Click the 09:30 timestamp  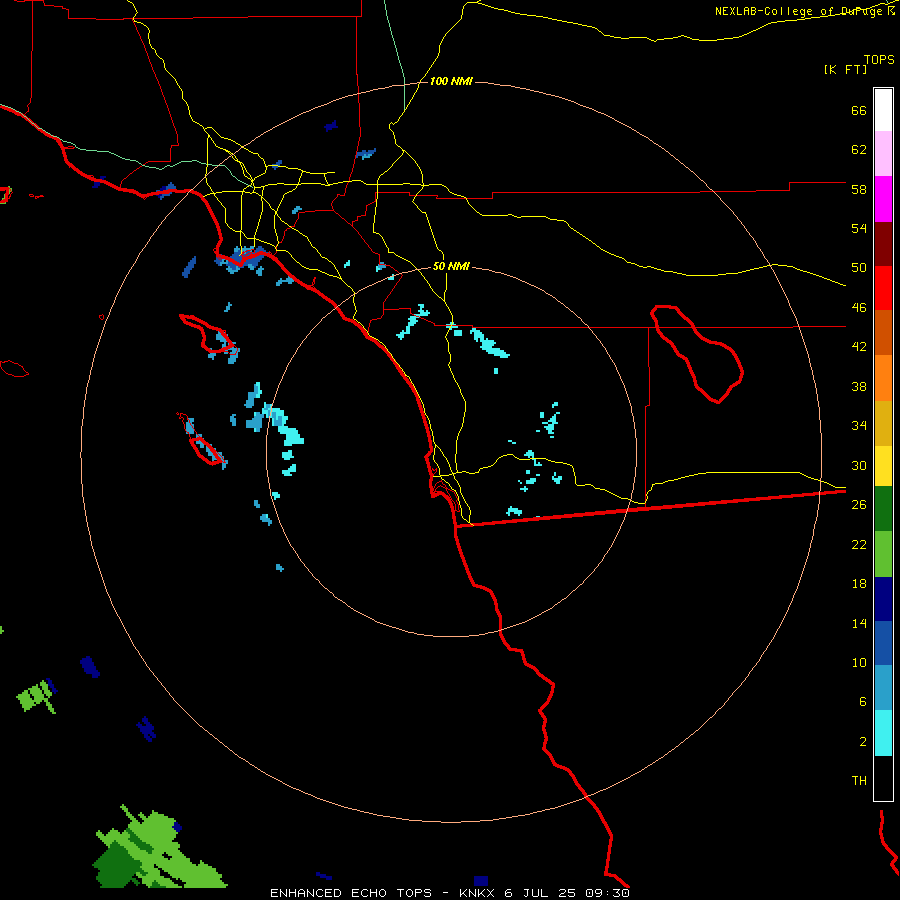point(607,893)
